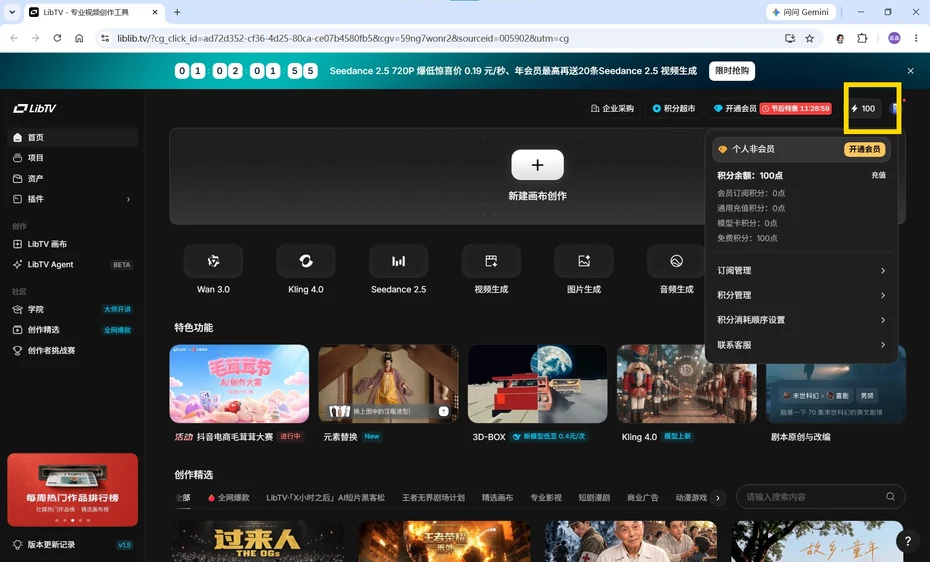Open the 元素替换 feature card
This screenshot has width=930, height=562.
[x=388, y=384]
